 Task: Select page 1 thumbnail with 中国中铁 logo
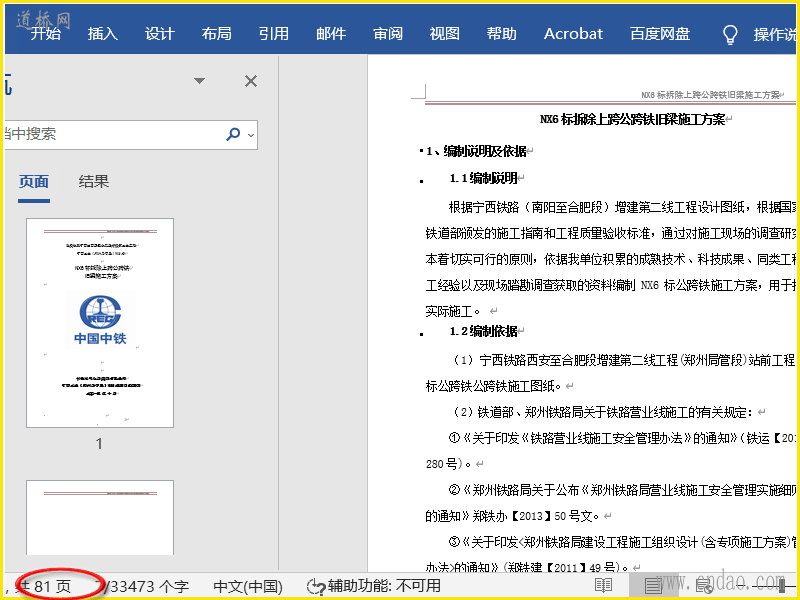coord(100,323)
